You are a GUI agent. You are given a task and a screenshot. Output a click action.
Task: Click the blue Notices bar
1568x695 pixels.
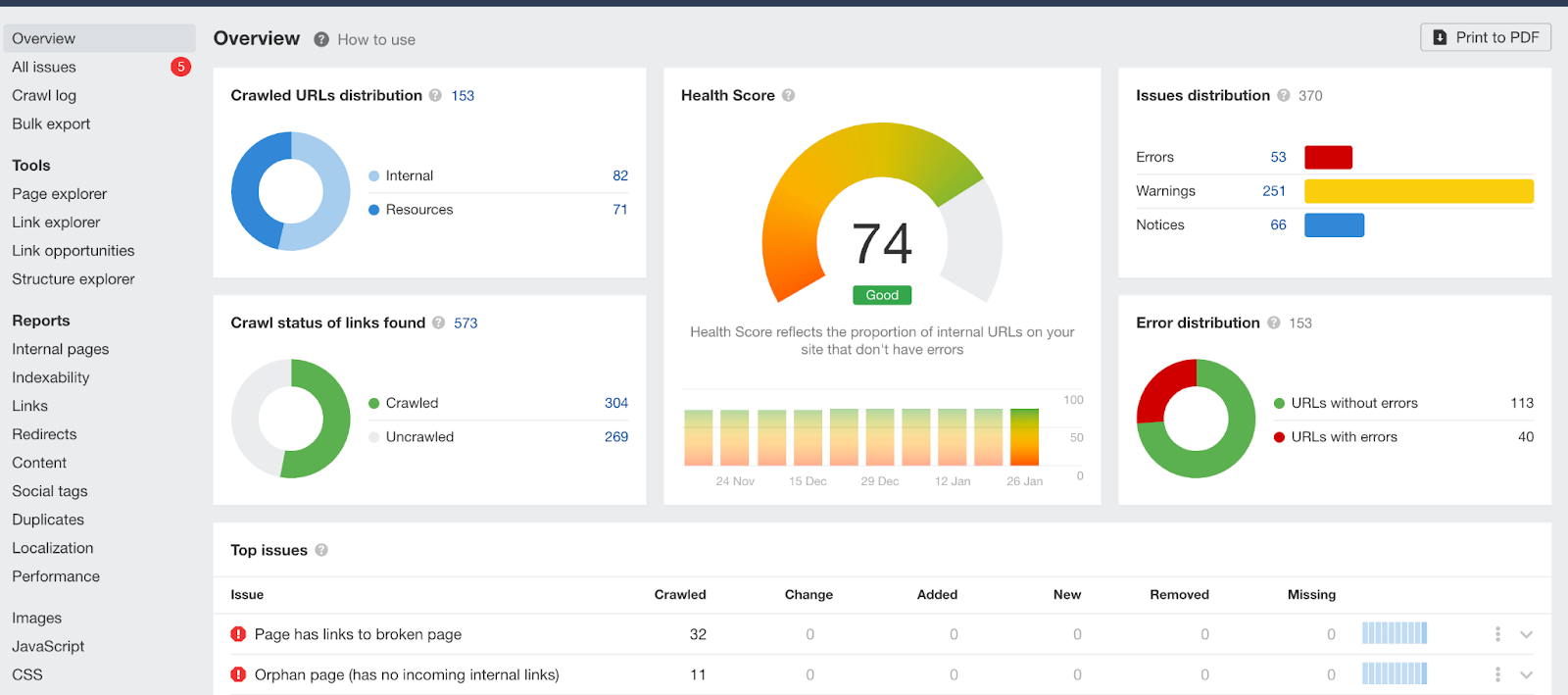point(1334,224)
